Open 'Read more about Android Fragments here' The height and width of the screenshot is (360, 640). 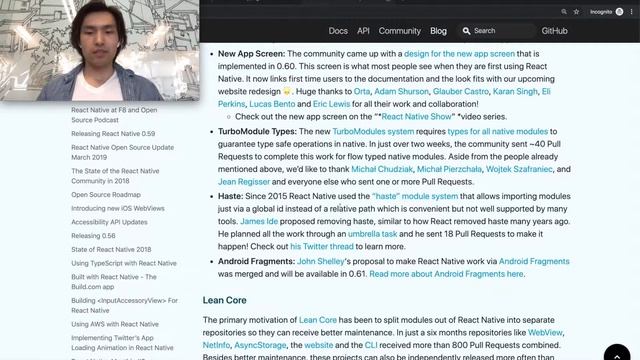coord(446,274)
